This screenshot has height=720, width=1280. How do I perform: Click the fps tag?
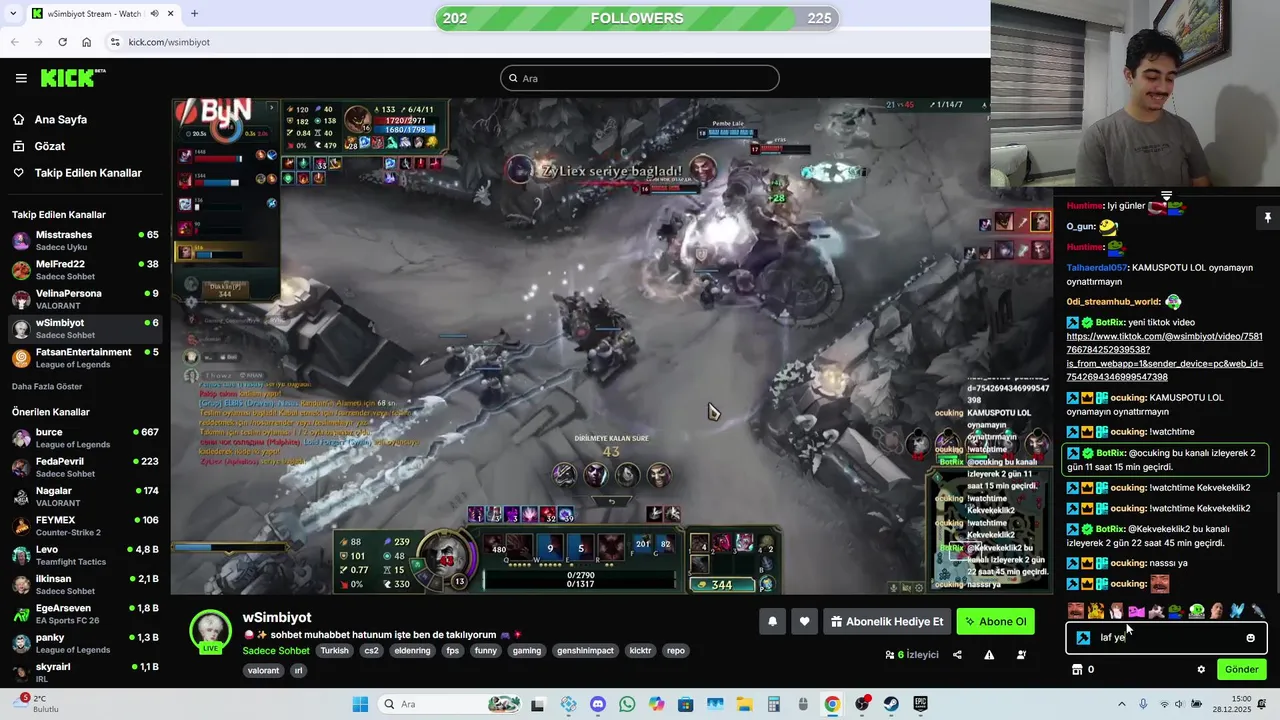[453, 650]
